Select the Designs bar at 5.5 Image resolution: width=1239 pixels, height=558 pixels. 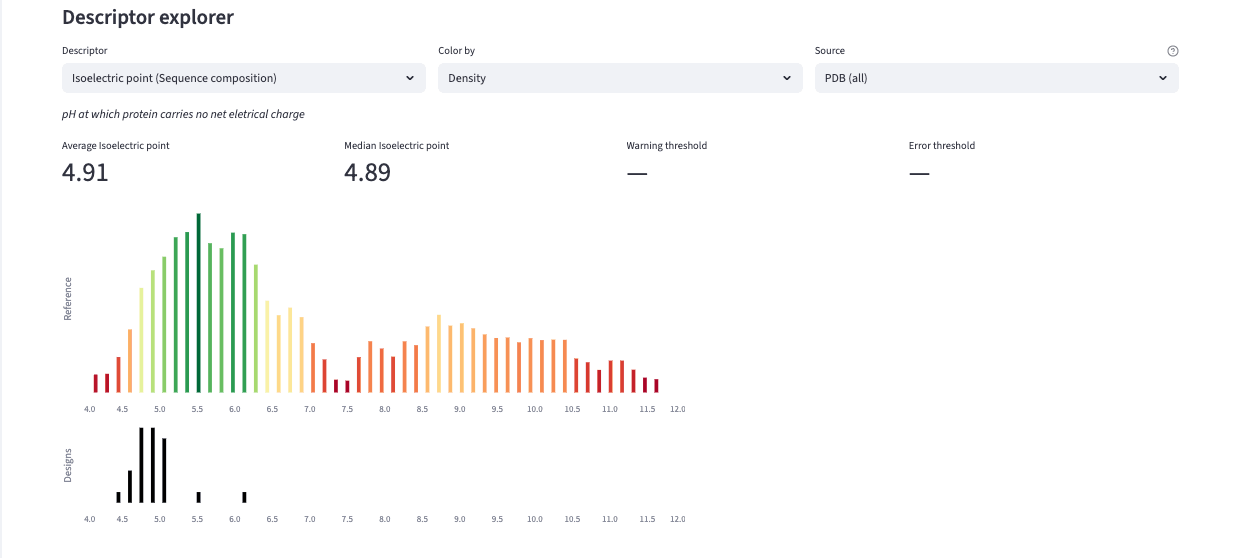(x=199, y=497)
